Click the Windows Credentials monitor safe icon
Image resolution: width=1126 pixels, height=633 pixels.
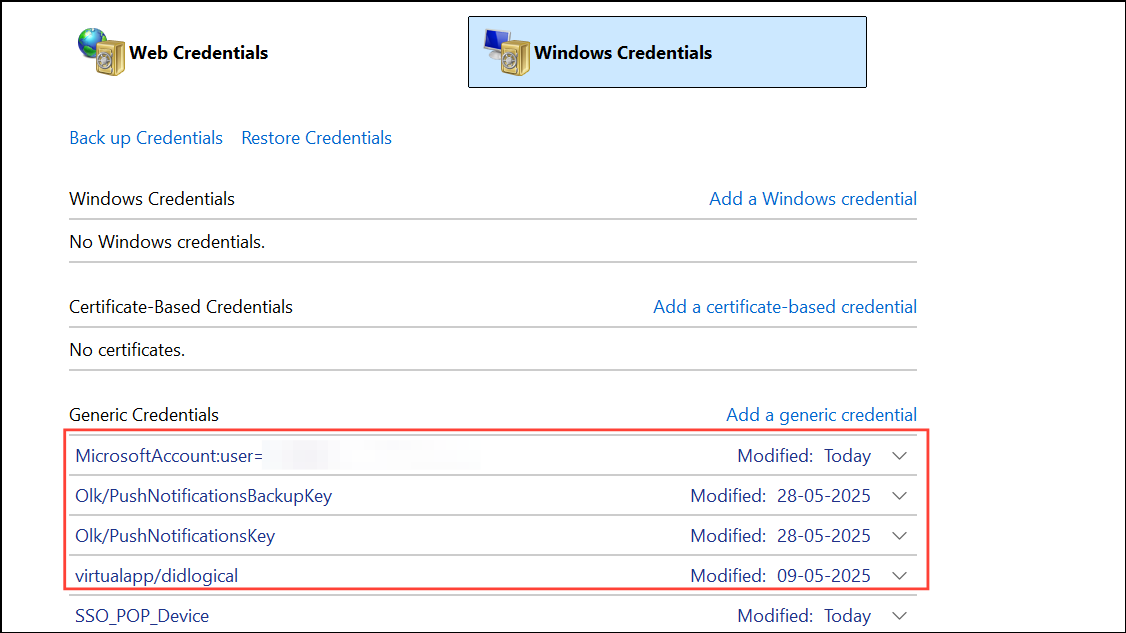pyautogui.click(x=507, y=52)
